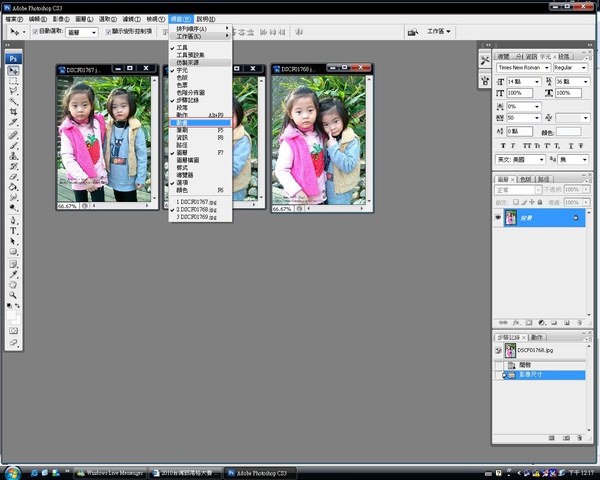
Task: Select the Eyedropper tool
Action: pyautogui.click(x=13, y=274)
